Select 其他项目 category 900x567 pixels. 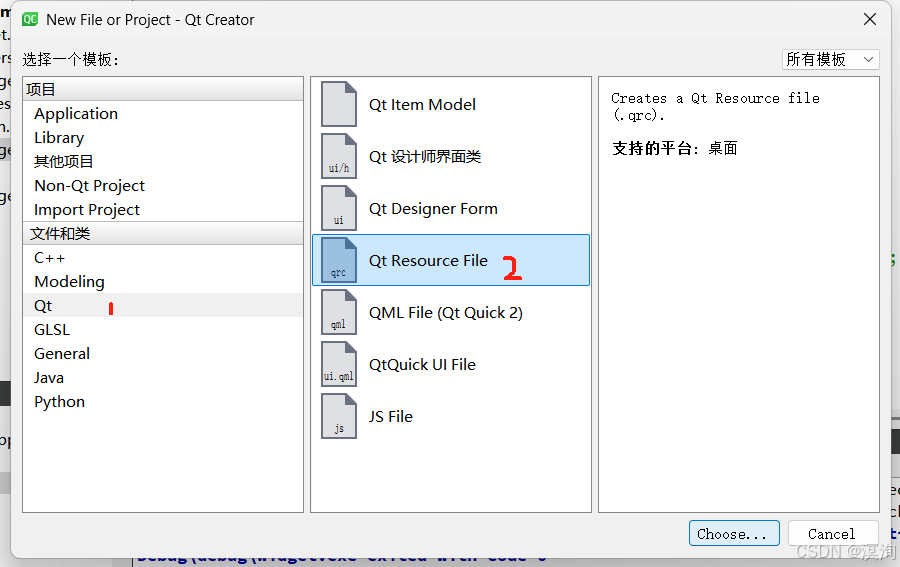[163, 161]
